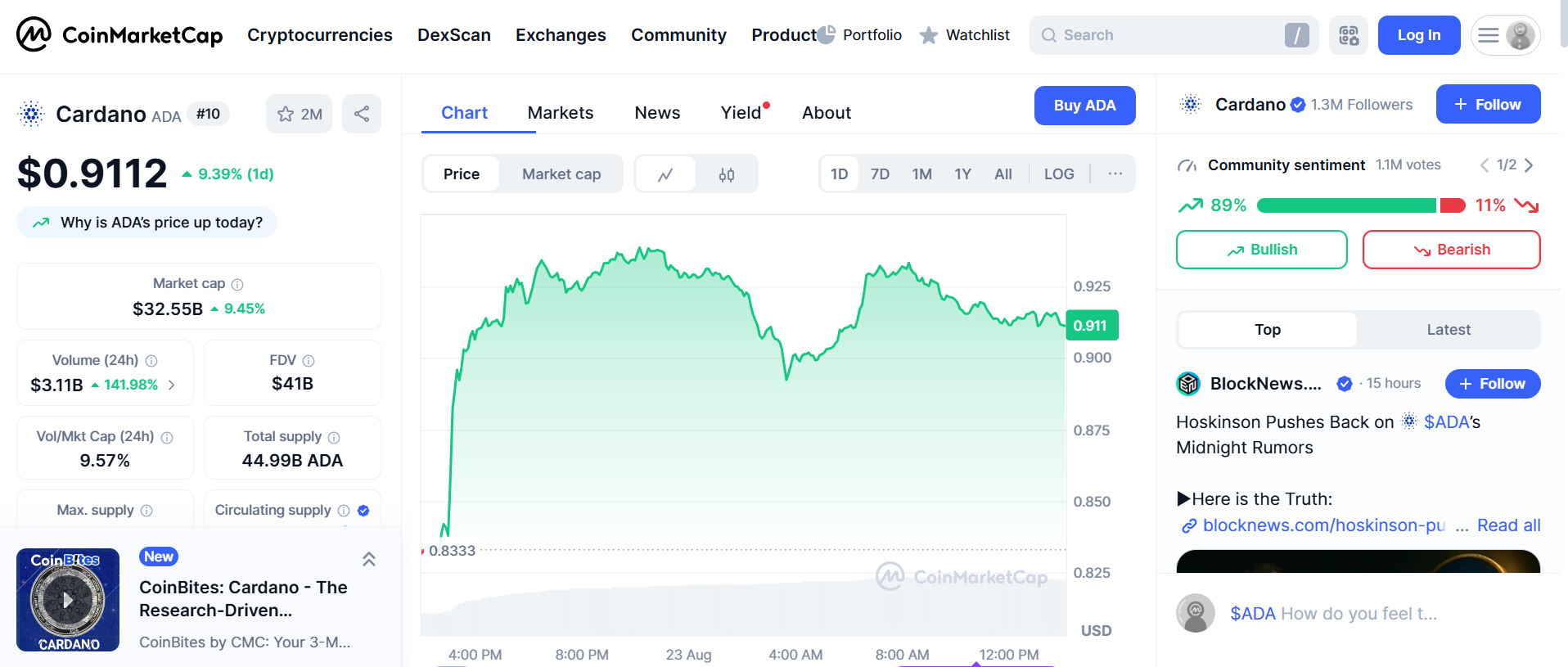Switch chart to Market cap view
This screenshot has height=667, width=1568.
point(561,174)
